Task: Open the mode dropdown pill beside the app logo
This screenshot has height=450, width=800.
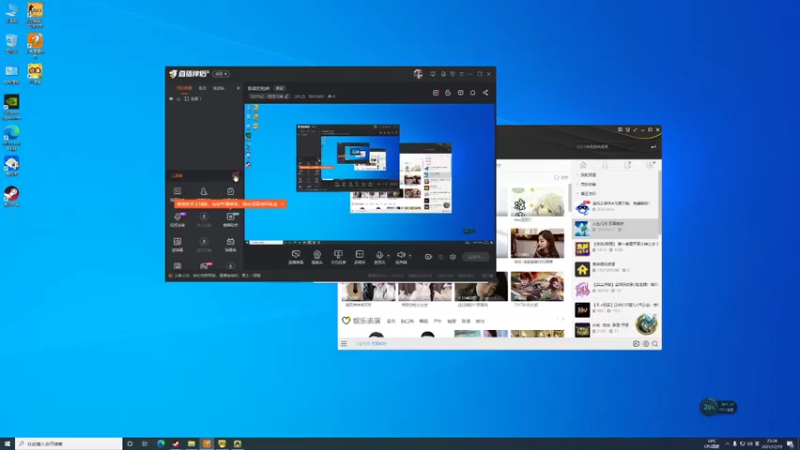Action: [x=221, y=74]
